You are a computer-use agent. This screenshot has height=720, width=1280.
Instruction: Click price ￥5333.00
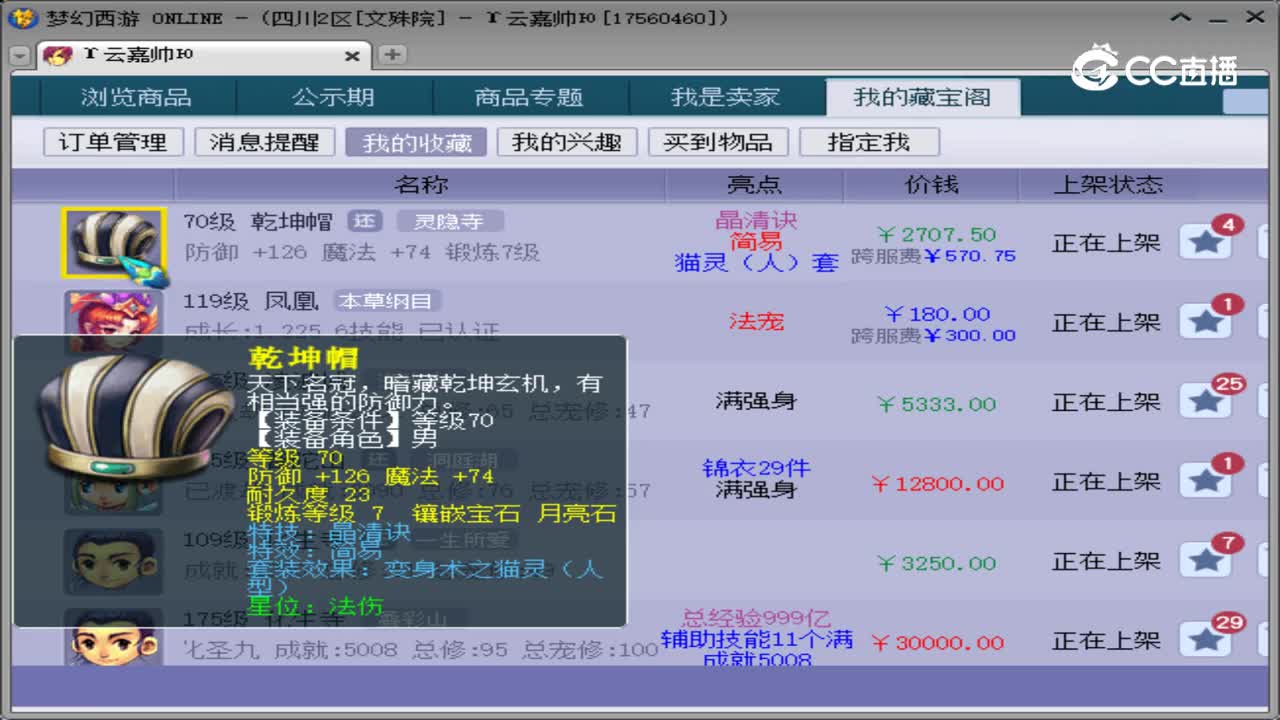click(936, 404)
